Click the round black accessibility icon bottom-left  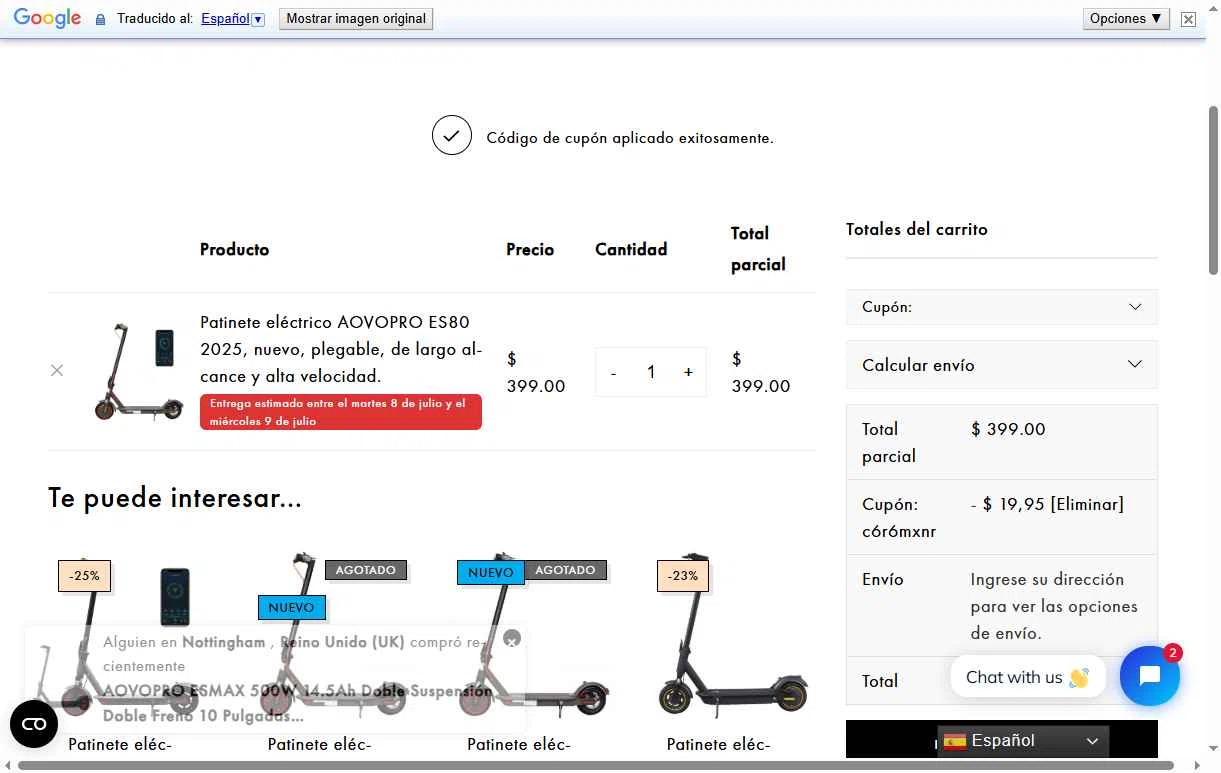34,724
